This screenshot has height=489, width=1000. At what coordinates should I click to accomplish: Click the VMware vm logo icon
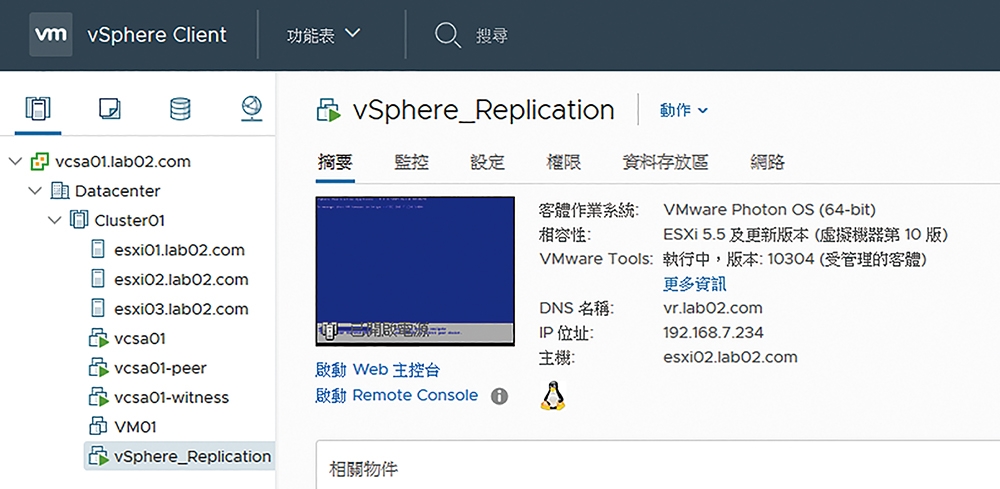[x=50, y=34]
